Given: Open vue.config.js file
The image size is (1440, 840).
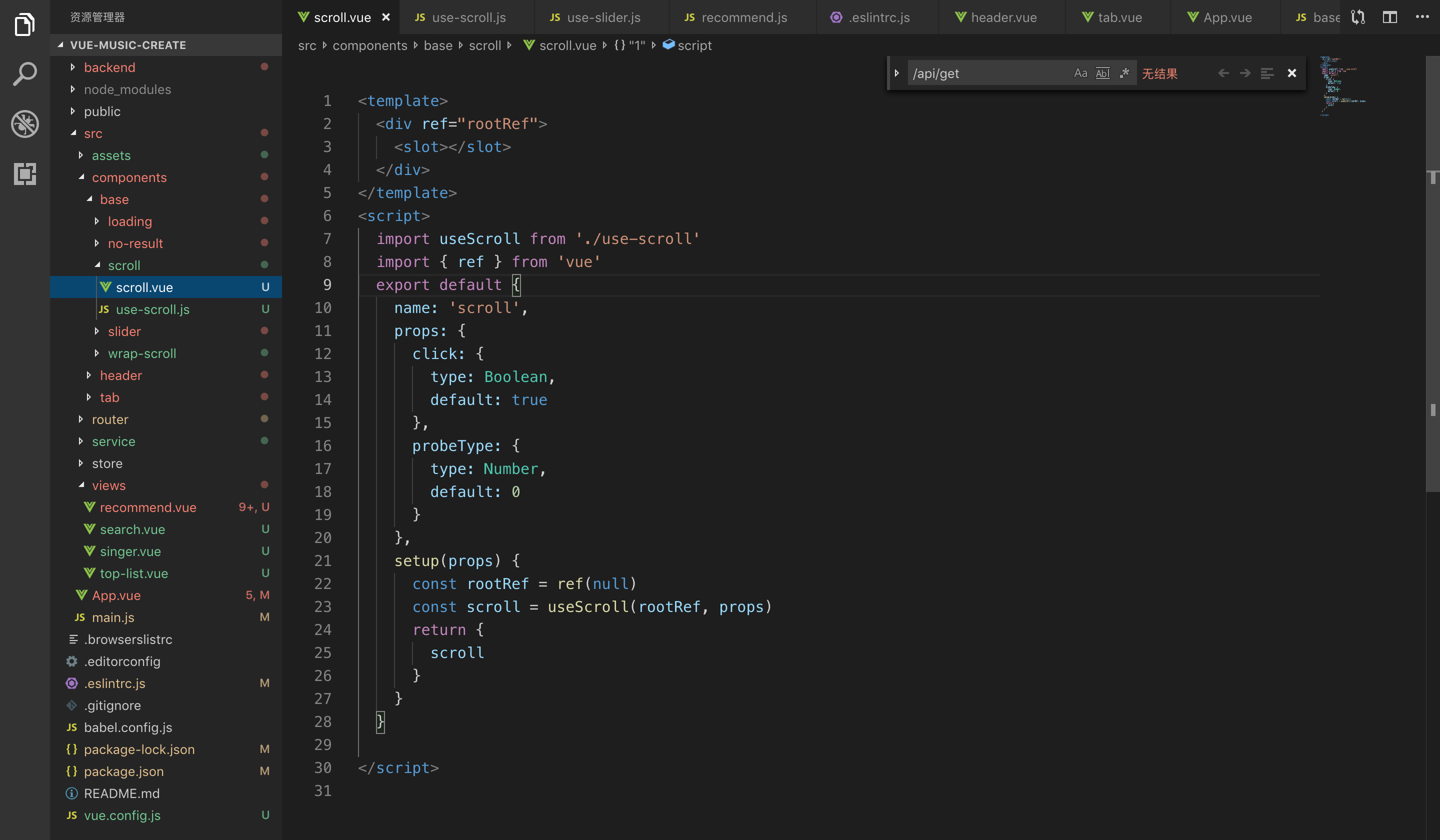Looking at the screenshot, I should (165, 815).
